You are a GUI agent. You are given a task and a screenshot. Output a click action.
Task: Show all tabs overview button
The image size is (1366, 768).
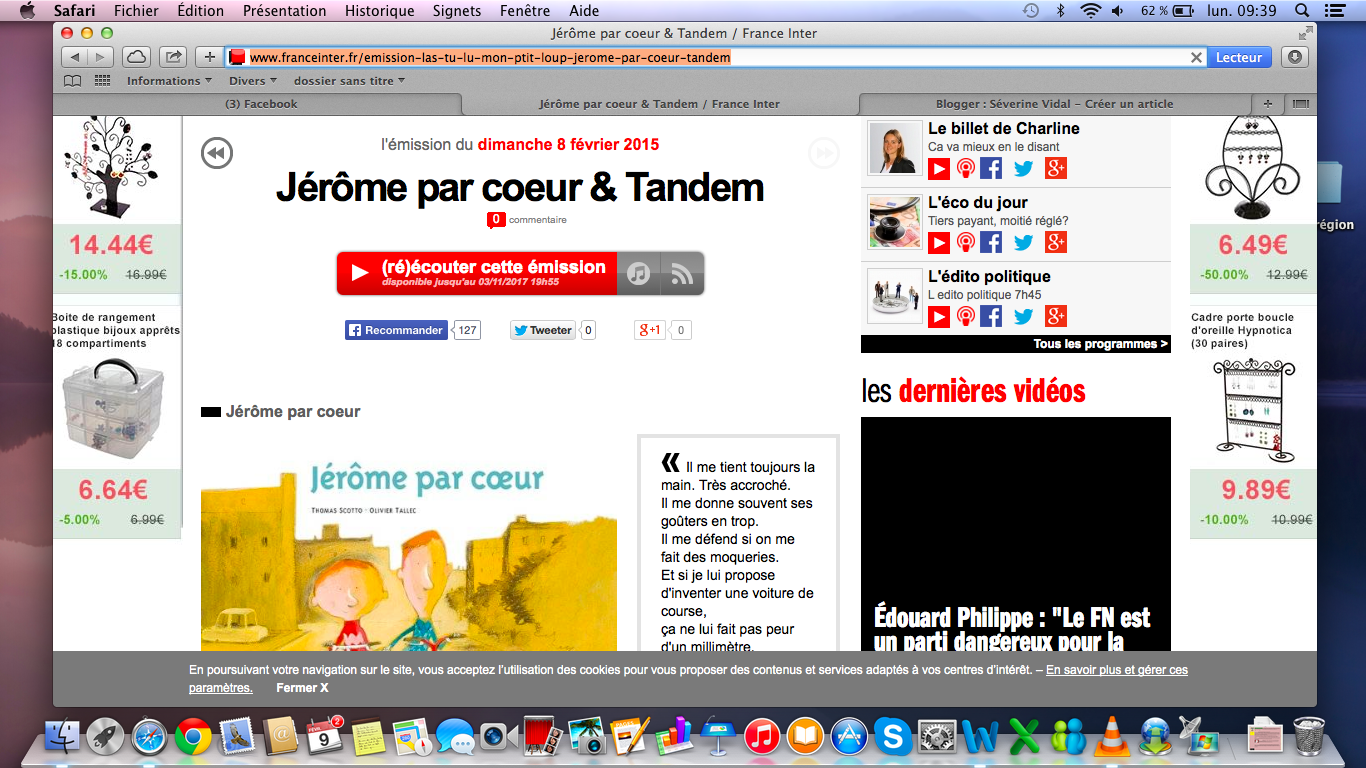coord(1300,104)
